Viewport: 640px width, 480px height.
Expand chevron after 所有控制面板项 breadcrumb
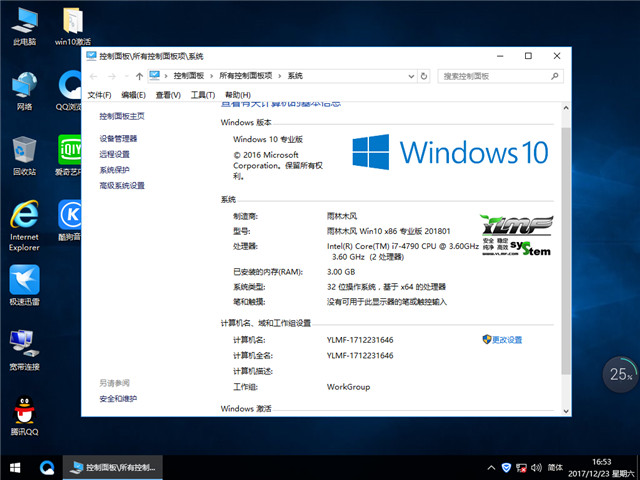pos(280,76)
